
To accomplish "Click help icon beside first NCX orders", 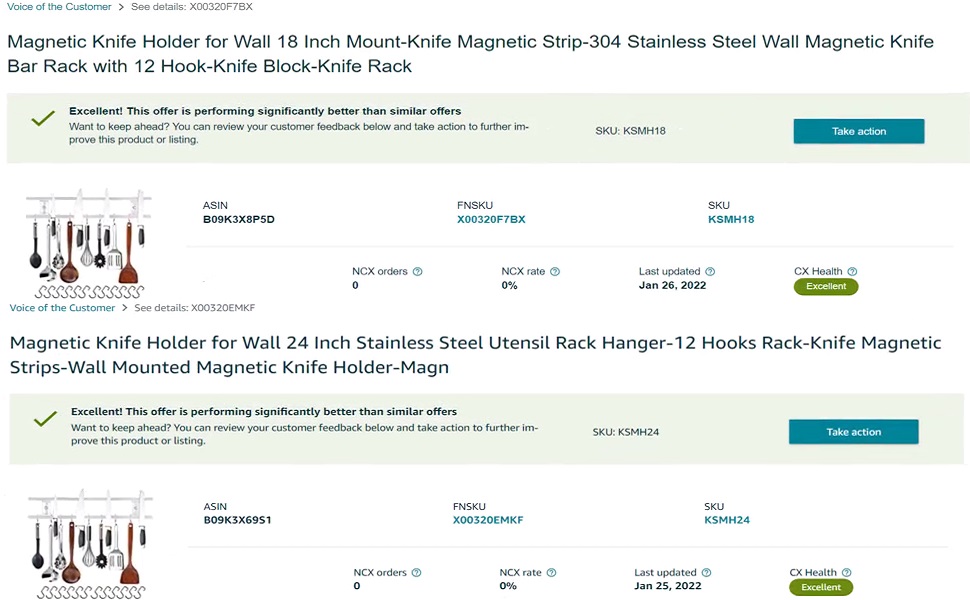I will [418, 272].
